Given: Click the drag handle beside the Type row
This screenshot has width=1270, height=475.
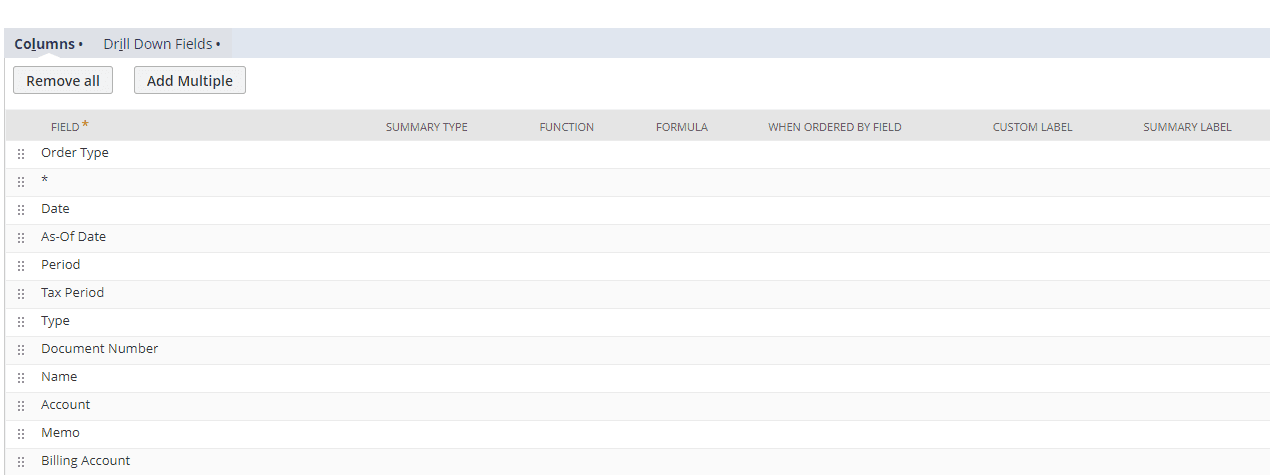Looking at the screenshot, I should [x=21, y=322].
